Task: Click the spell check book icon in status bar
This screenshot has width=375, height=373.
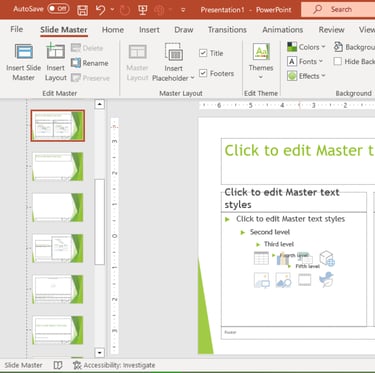Action: click(x=58, y=365)
